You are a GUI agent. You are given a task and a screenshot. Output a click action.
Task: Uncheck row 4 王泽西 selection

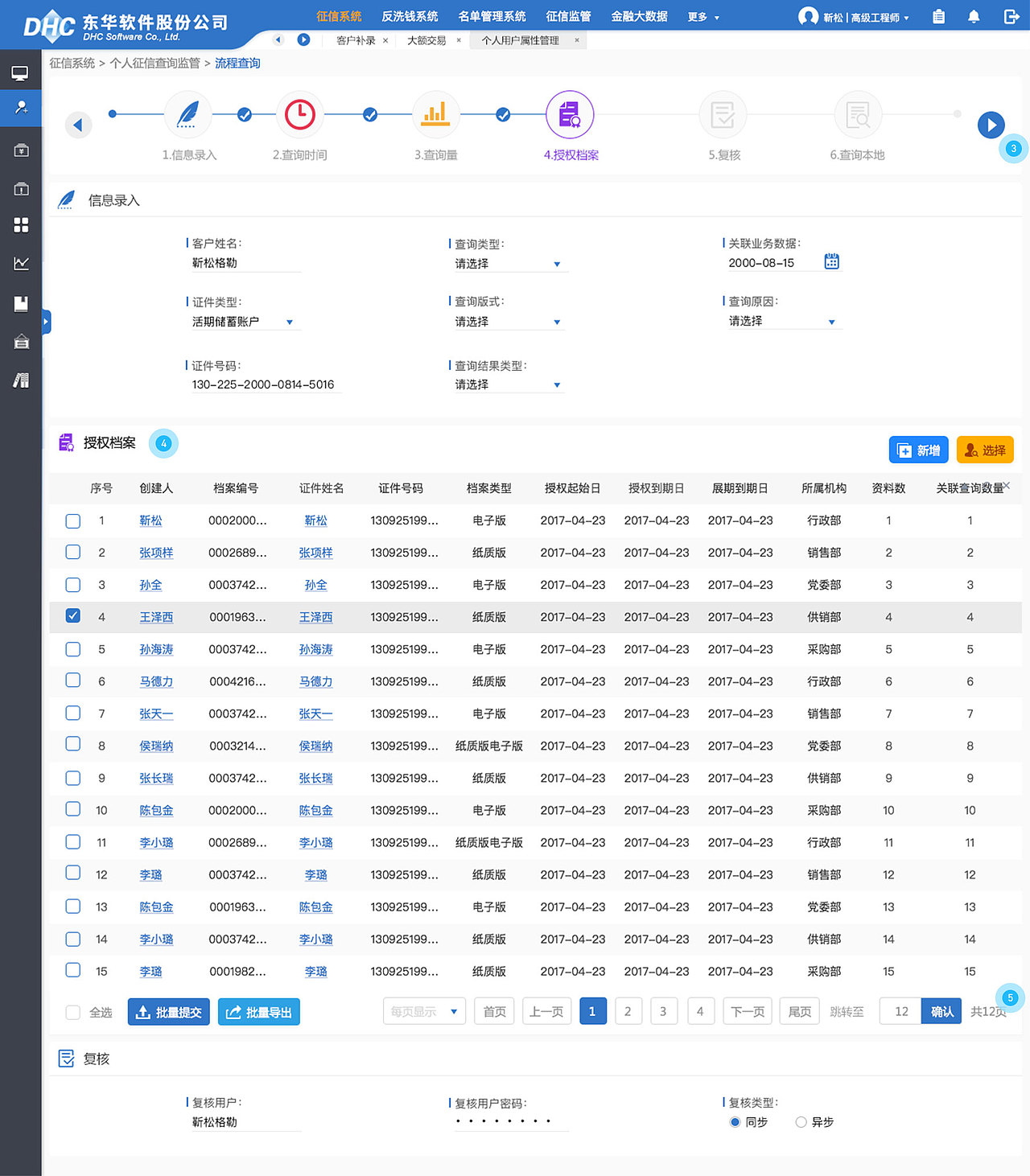[72, 615]
